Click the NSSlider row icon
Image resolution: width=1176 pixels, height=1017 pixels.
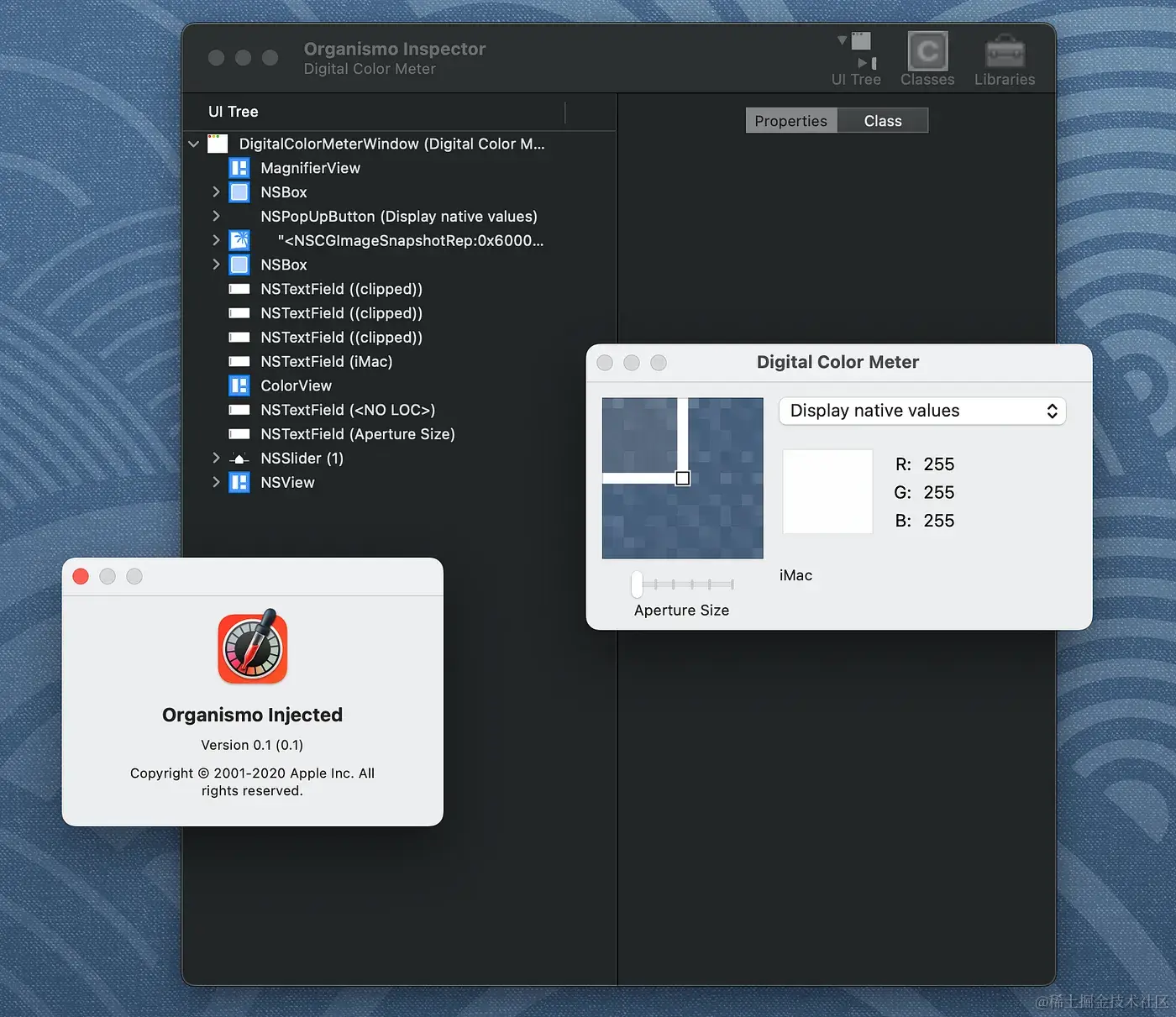click(x=239, y=459)
